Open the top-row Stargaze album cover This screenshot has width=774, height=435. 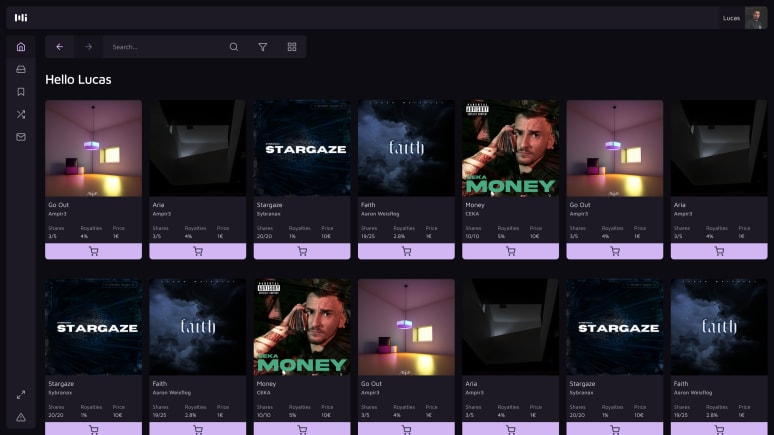[x=302, y=148]
